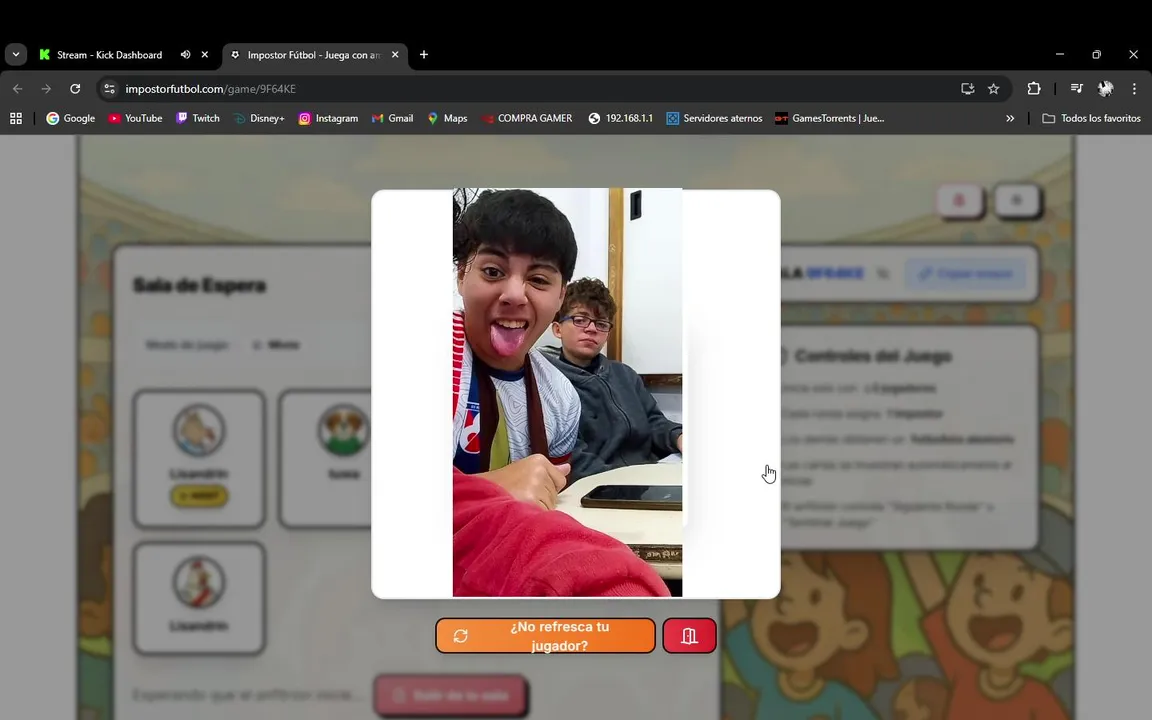
Task: Open the Google bookmark
Action: [71, 118]
